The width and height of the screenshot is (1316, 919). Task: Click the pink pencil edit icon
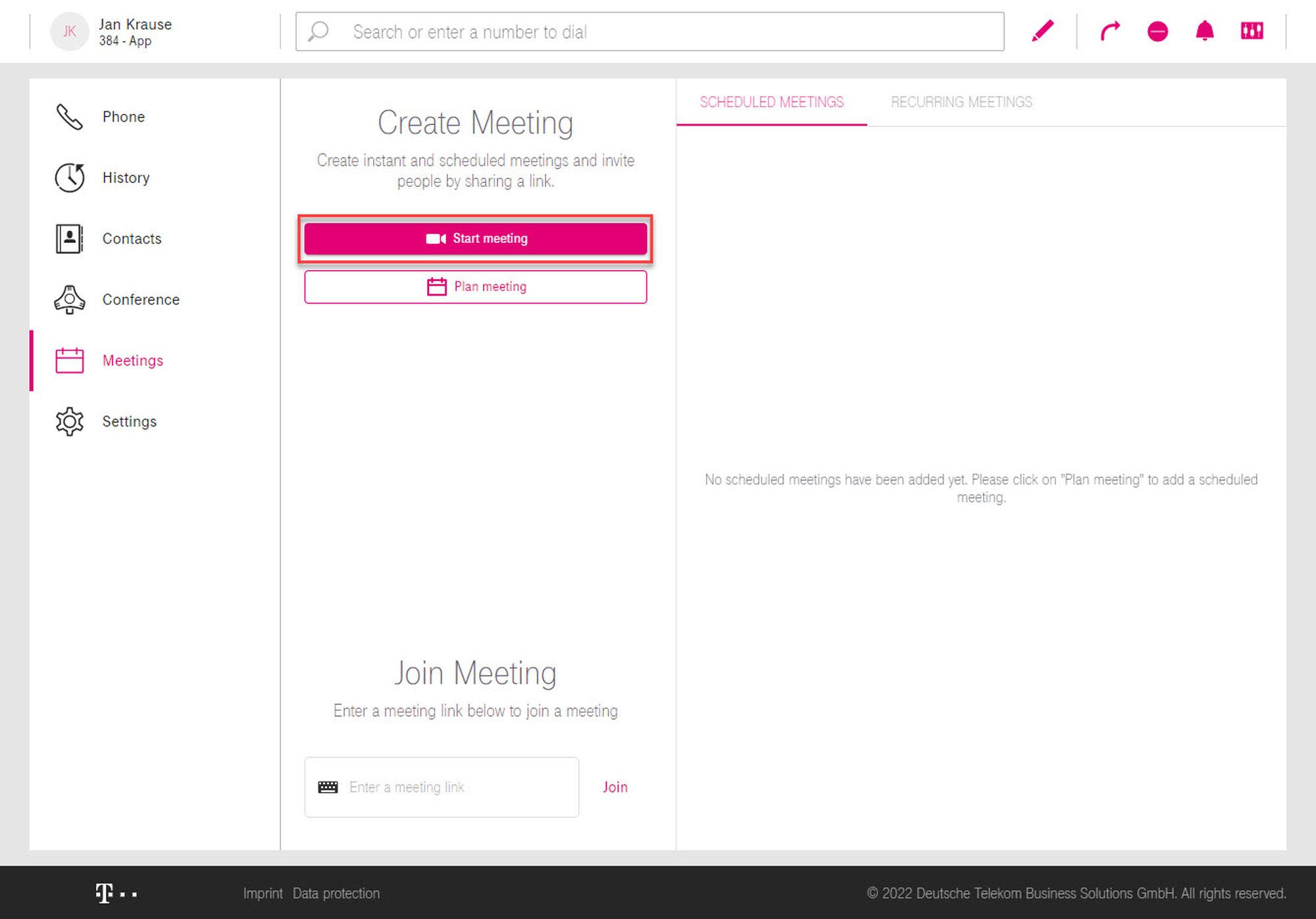tap(1043, 31)
